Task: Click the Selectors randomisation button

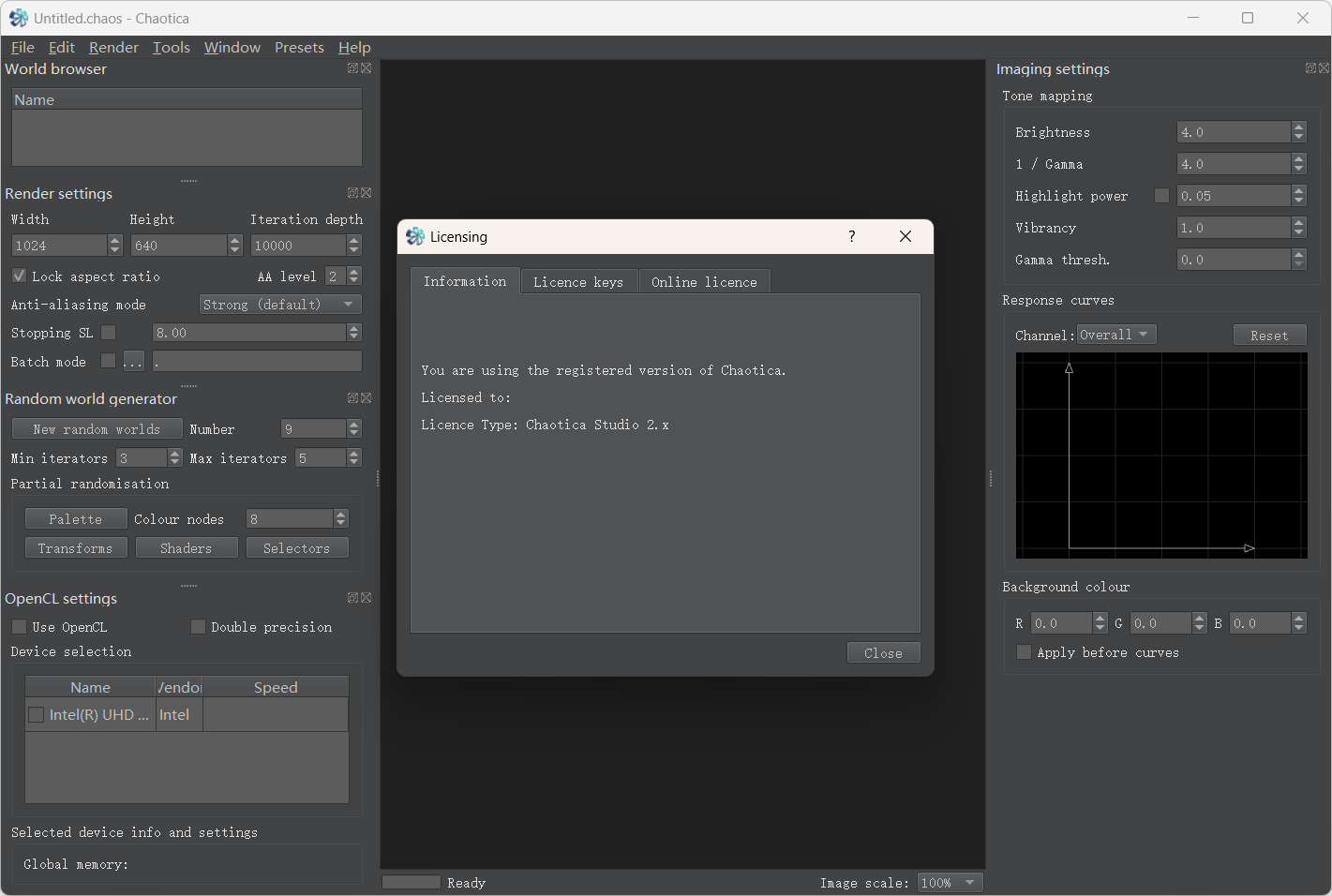Action: coord(297,548)
